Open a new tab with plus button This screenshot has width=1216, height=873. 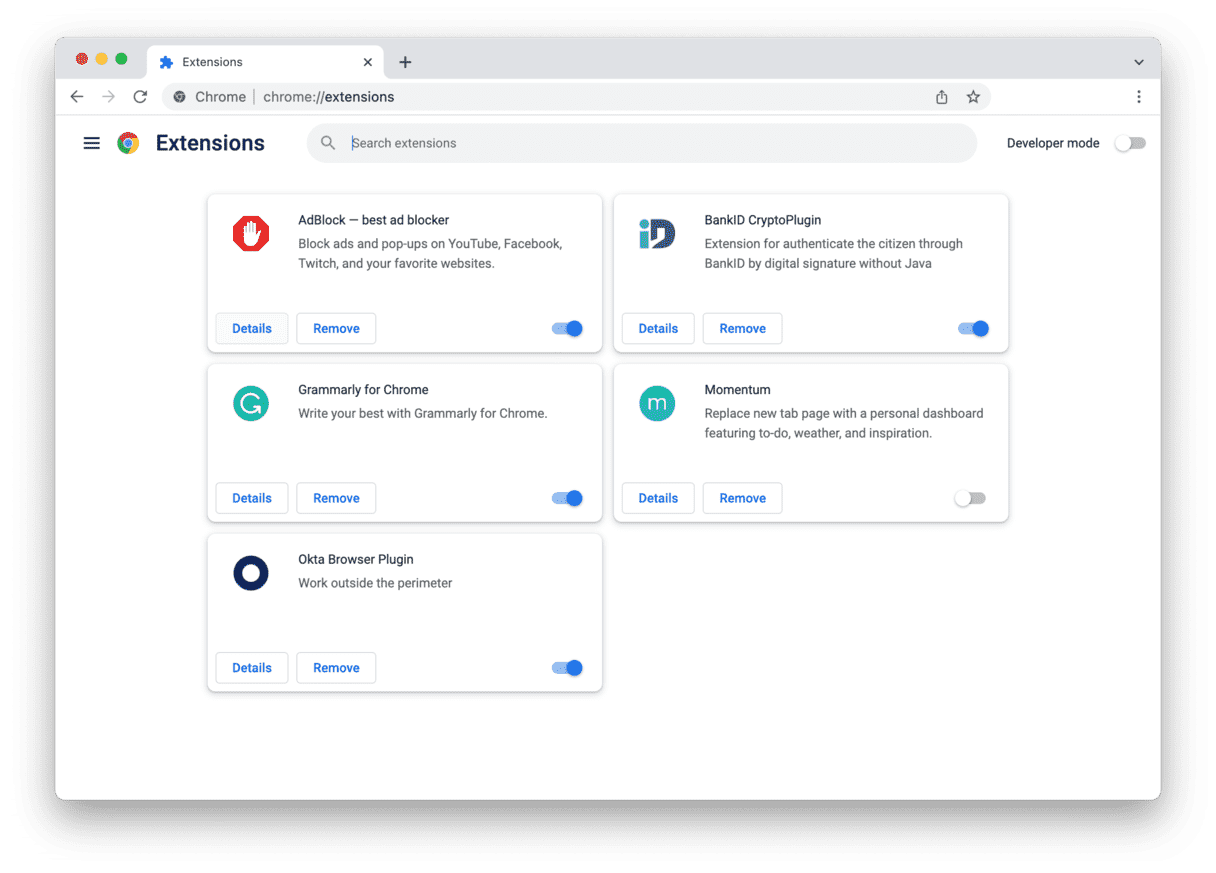click(x=405, y=62)
